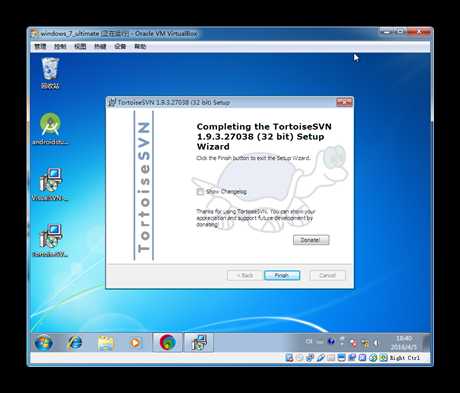Click the VirtualBox optical drive status icon
This screenshot has width=460, height=393.
(x=299, y=358)
